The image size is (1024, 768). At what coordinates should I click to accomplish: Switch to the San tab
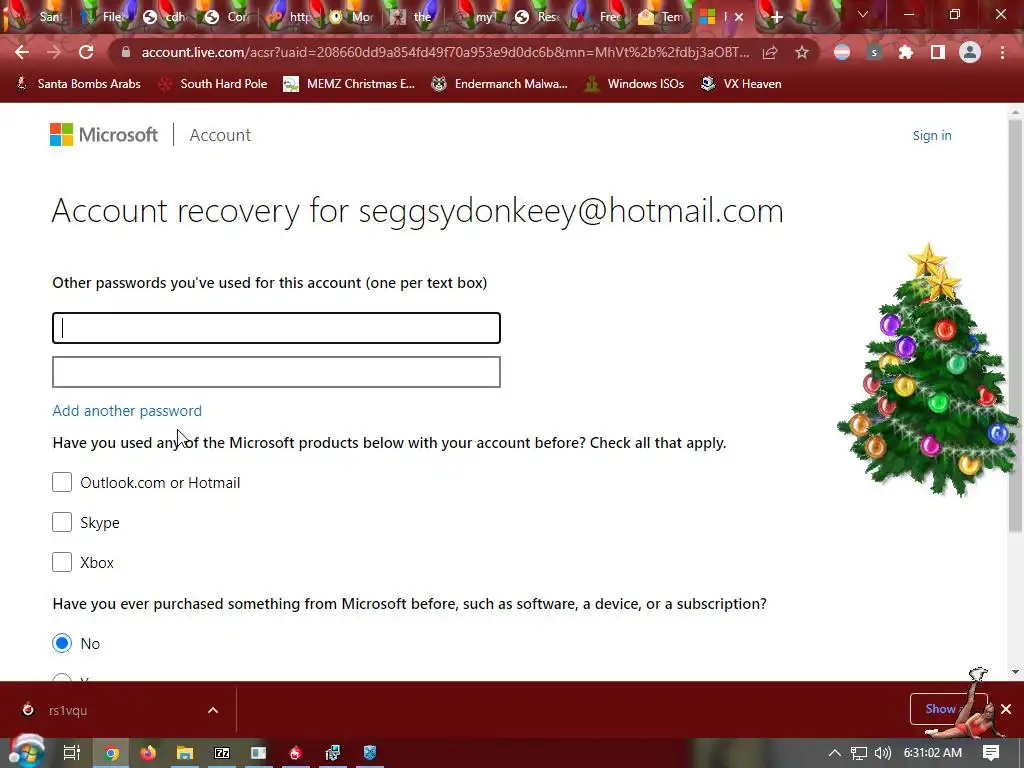pyautogui.click(x=38, y=17)
